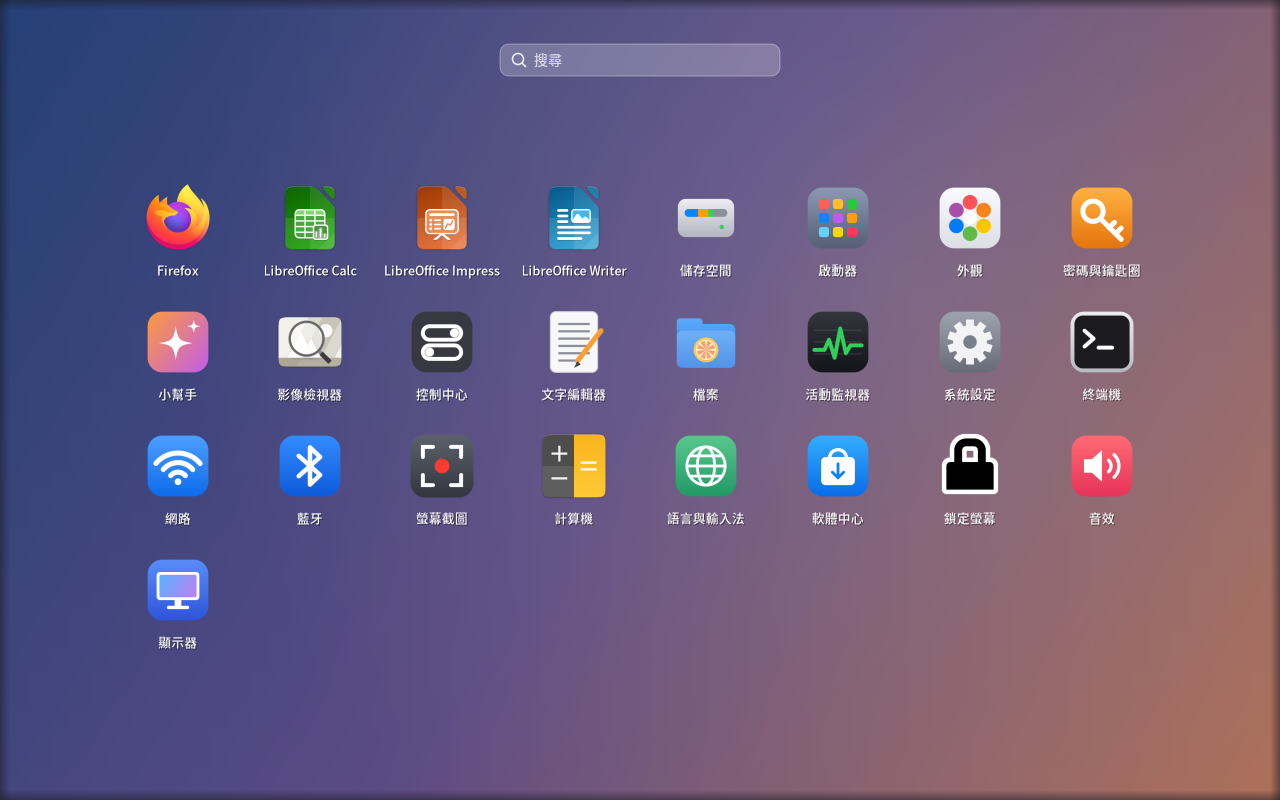The width and height of the screenshot is (1280, 800).
Task: Open the 顯示器 display settings
Action: point(178,590)
